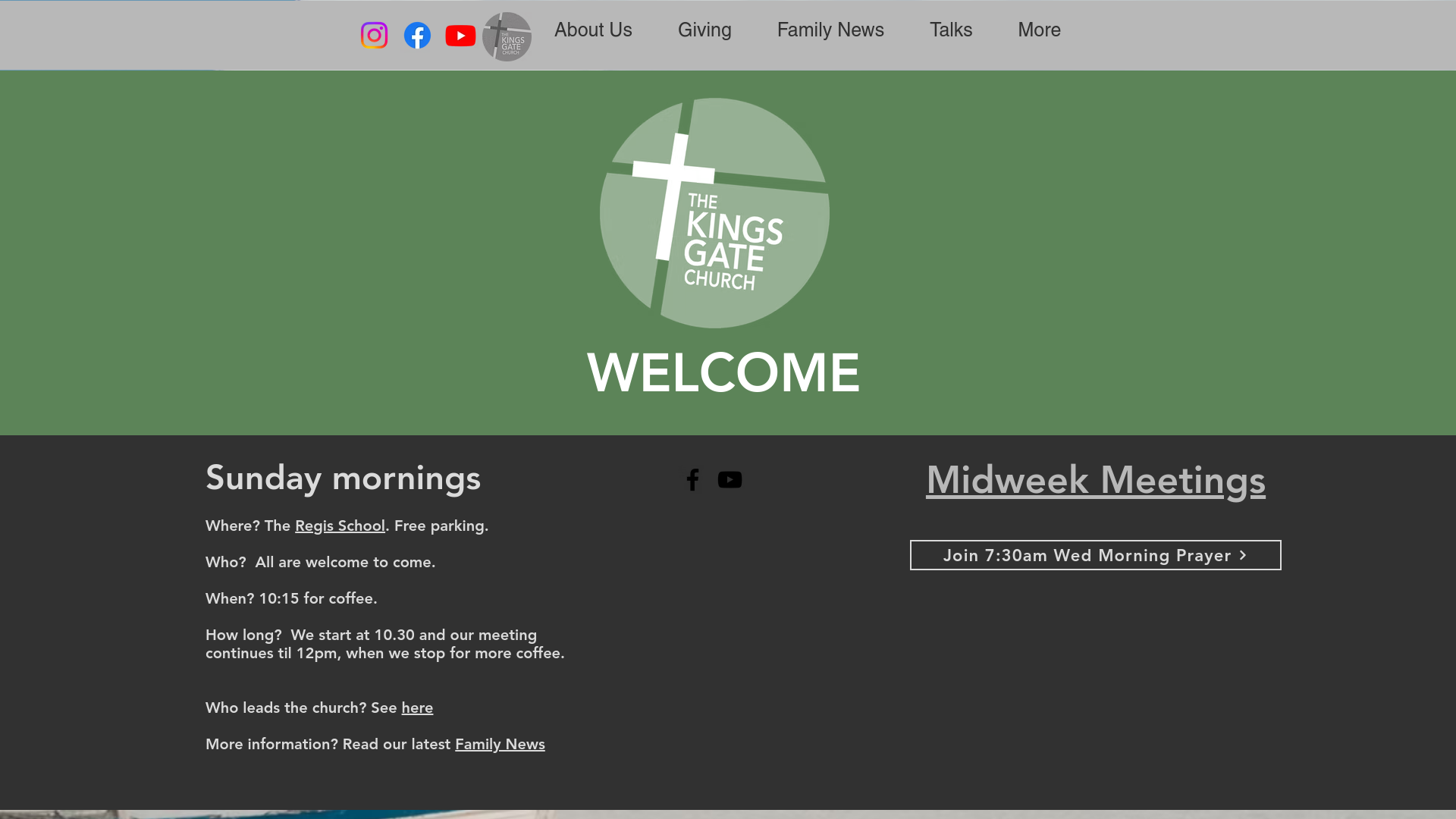
Task: Open the red YouTube icon in header
Action: tap(460, 36)
